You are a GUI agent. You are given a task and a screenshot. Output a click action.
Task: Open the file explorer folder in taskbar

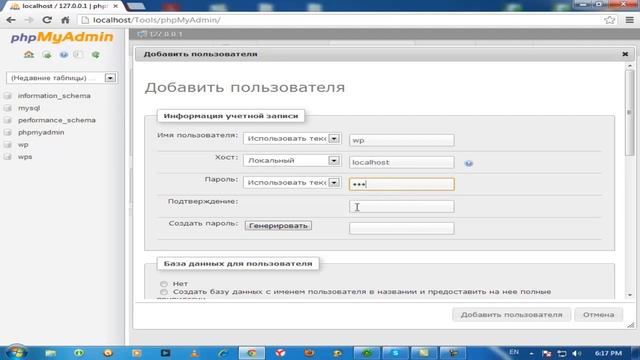point(51,353)
